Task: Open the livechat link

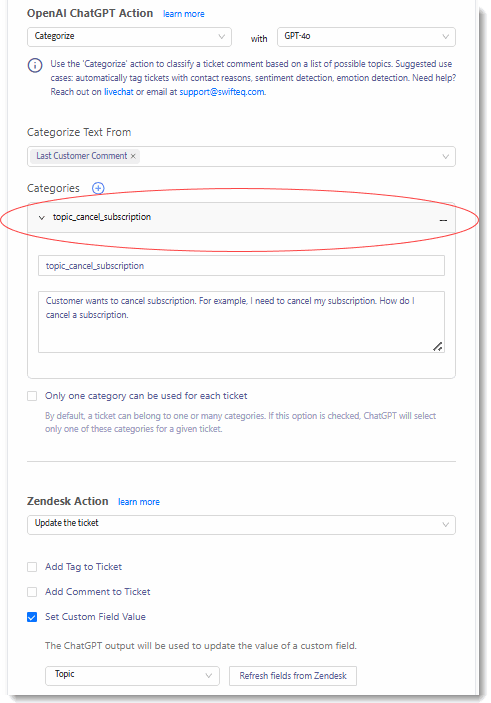Action: coord(119,92)
